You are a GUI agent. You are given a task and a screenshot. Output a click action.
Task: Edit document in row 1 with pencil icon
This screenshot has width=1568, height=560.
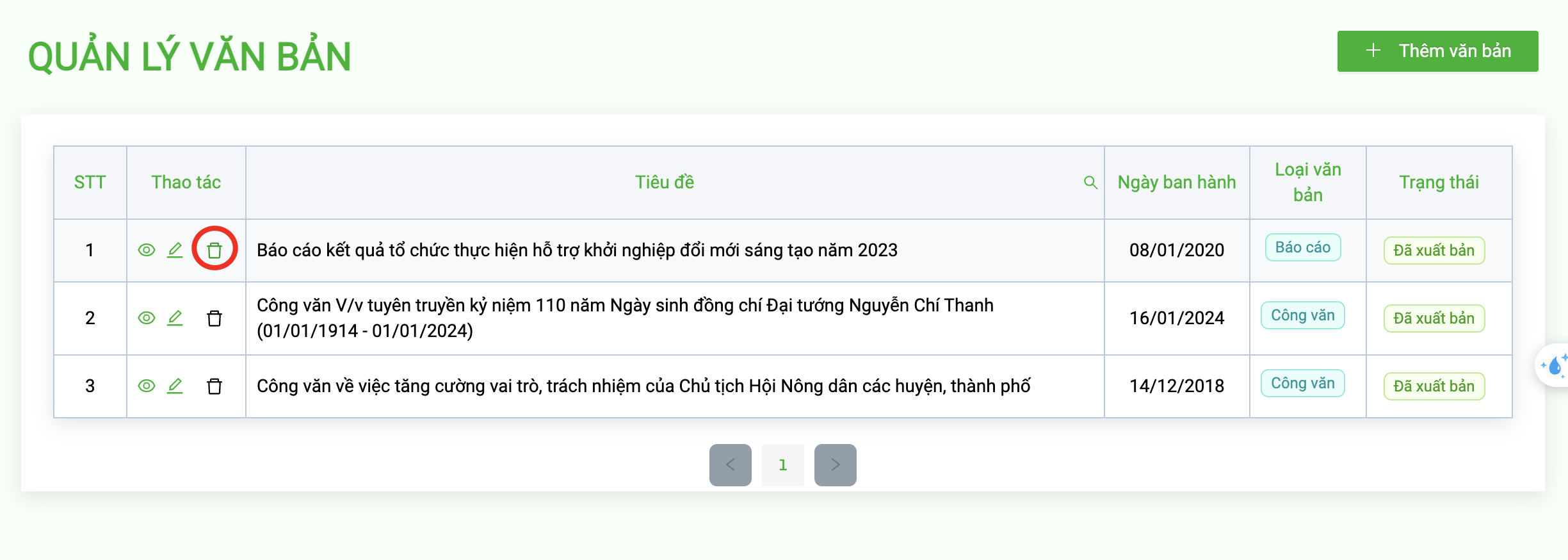click(x=175, y=250)
